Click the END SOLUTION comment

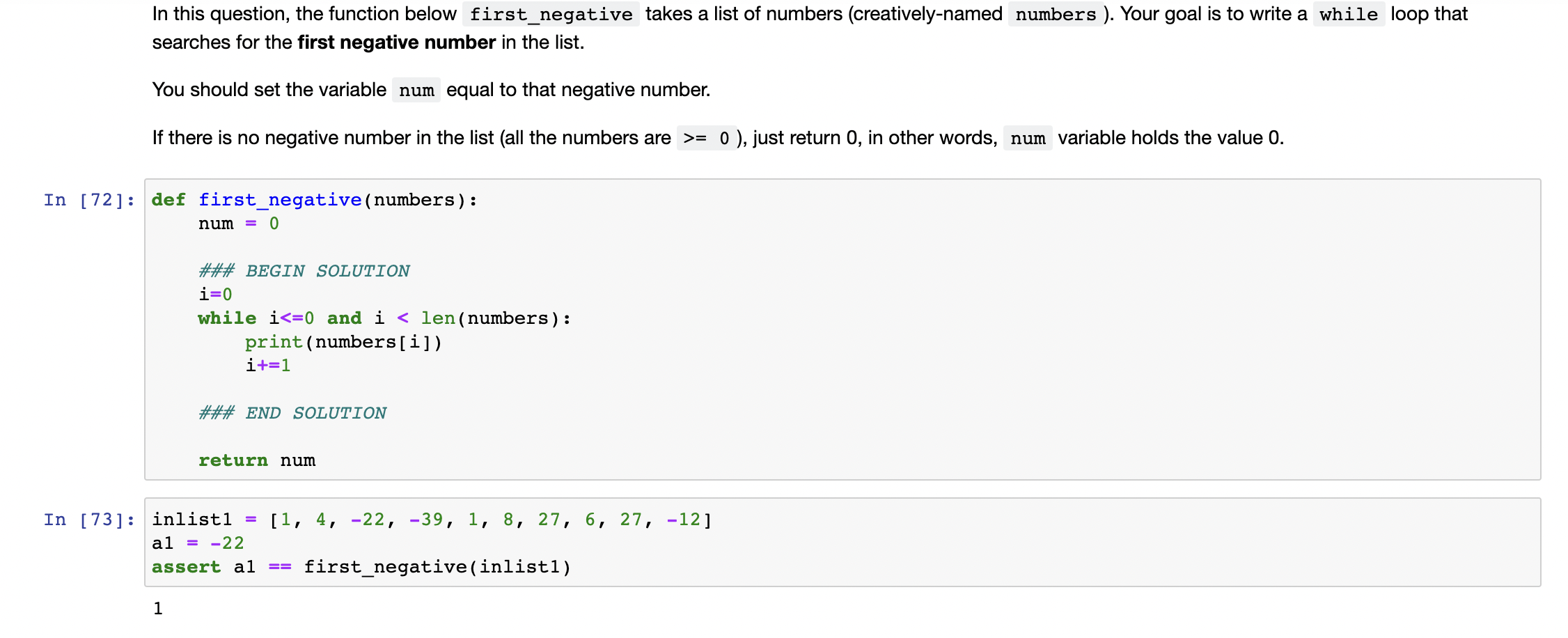tap(292, 412)
